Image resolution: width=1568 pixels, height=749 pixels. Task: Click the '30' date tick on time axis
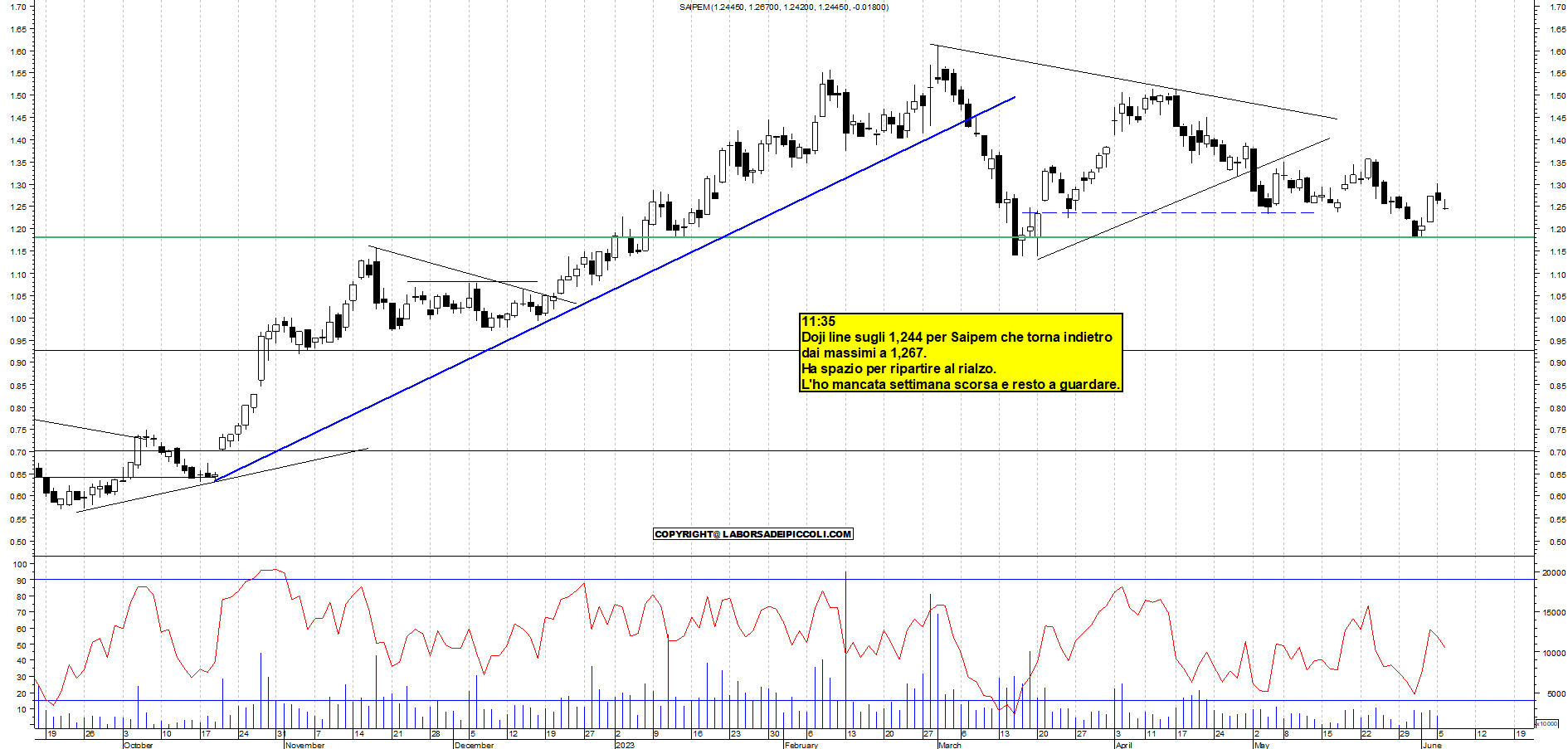[x=774, y=734]
